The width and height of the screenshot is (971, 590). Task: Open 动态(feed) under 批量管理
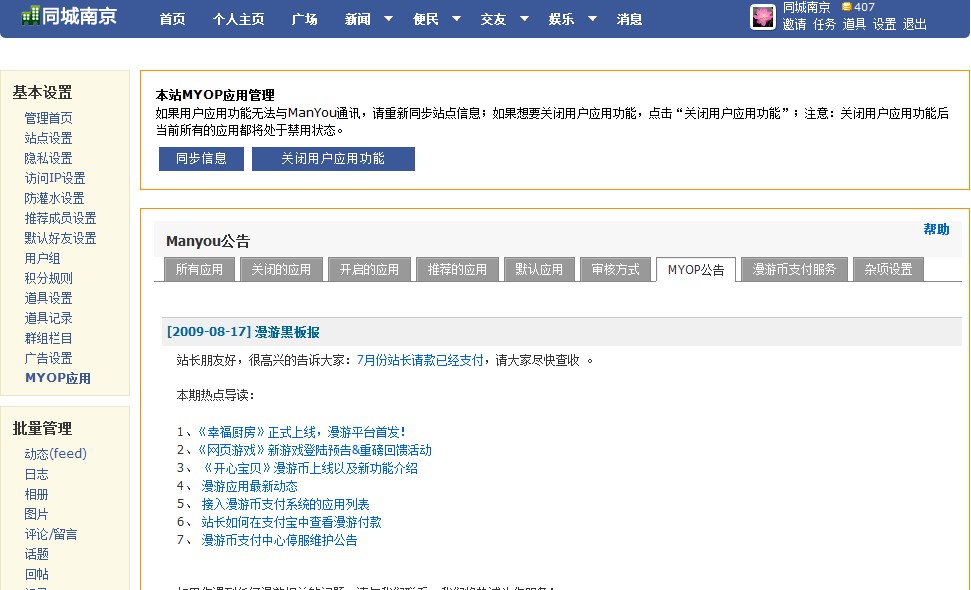click(x=56, y=454)
